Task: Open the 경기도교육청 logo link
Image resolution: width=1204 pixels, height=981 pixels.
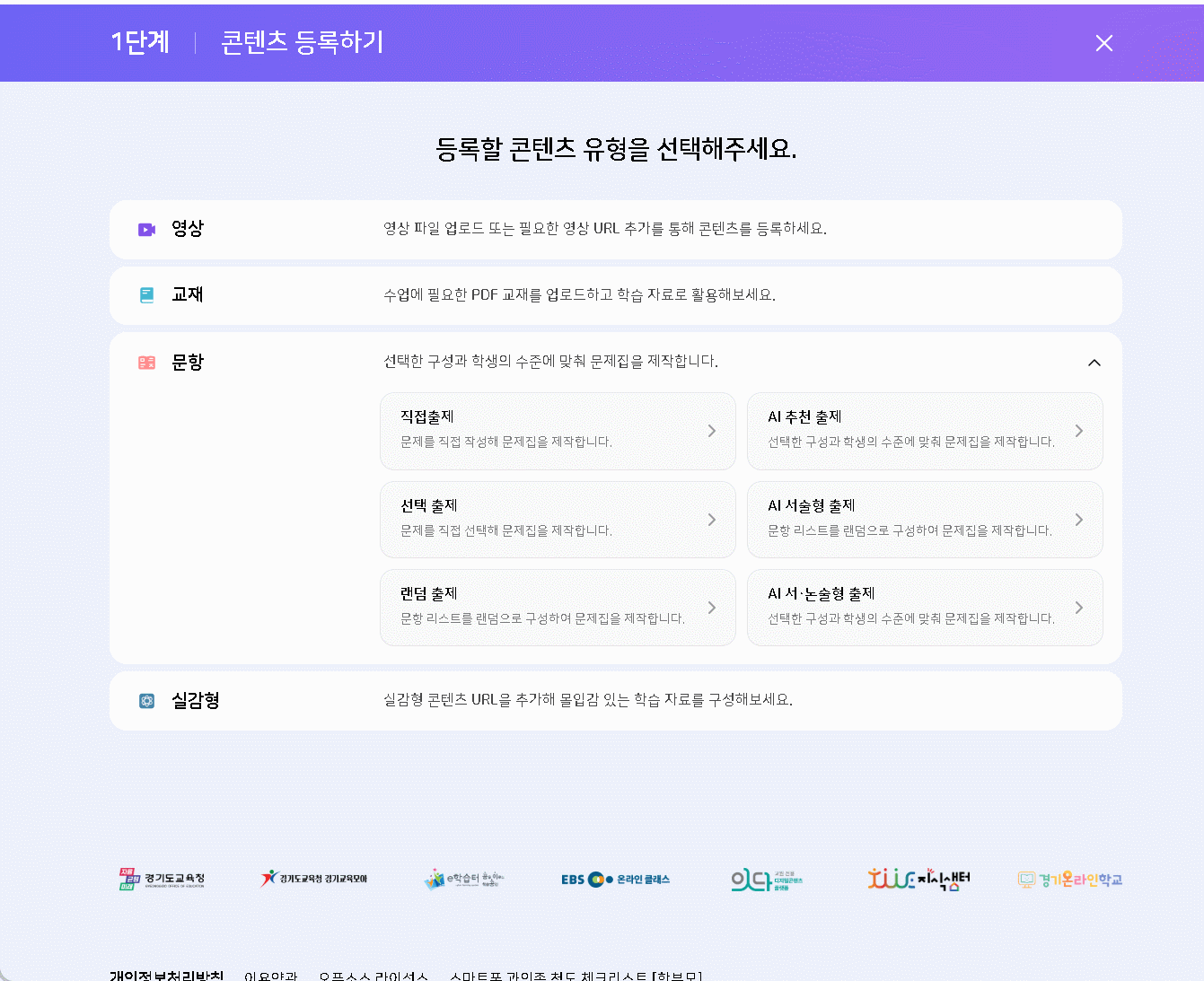Action: click(x=163, y=879)
